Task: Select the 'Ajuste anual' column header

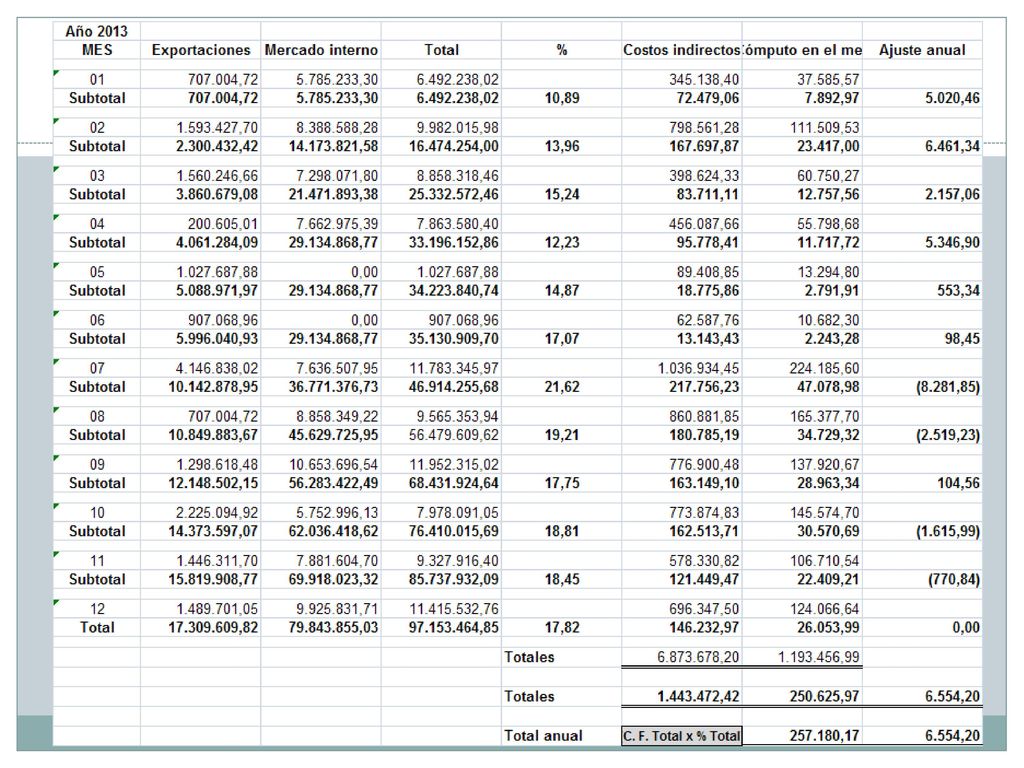Action: coord(921,50)
